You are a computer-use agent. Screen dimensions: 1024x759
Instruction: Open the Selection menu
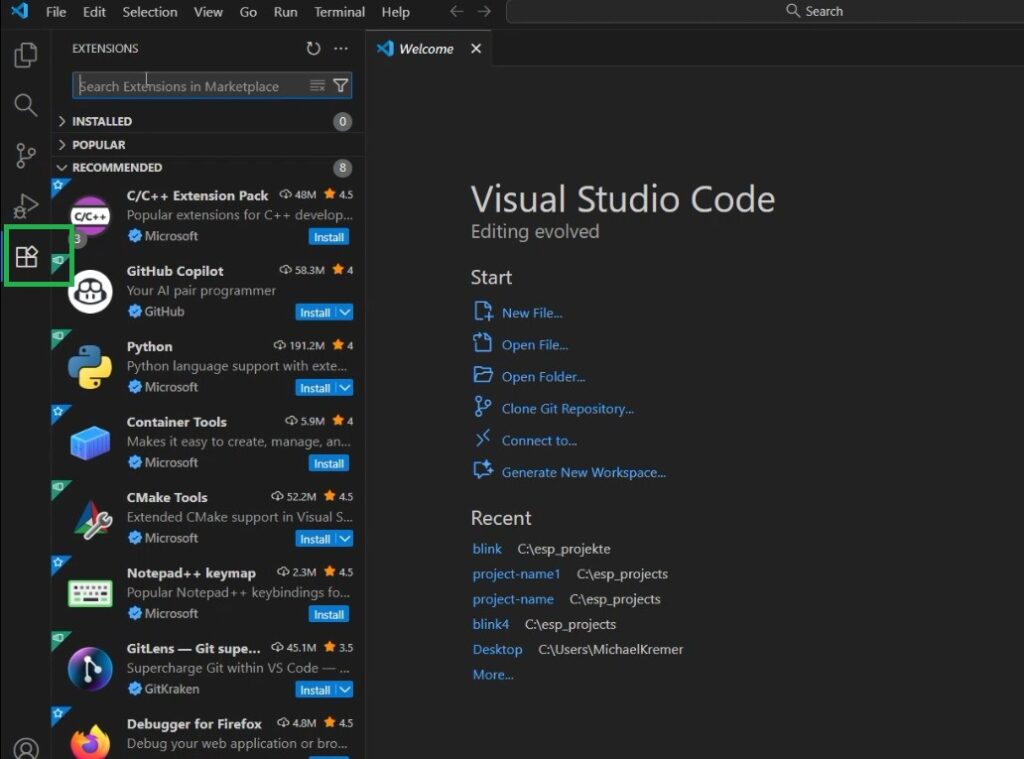(x=150, y=12)
